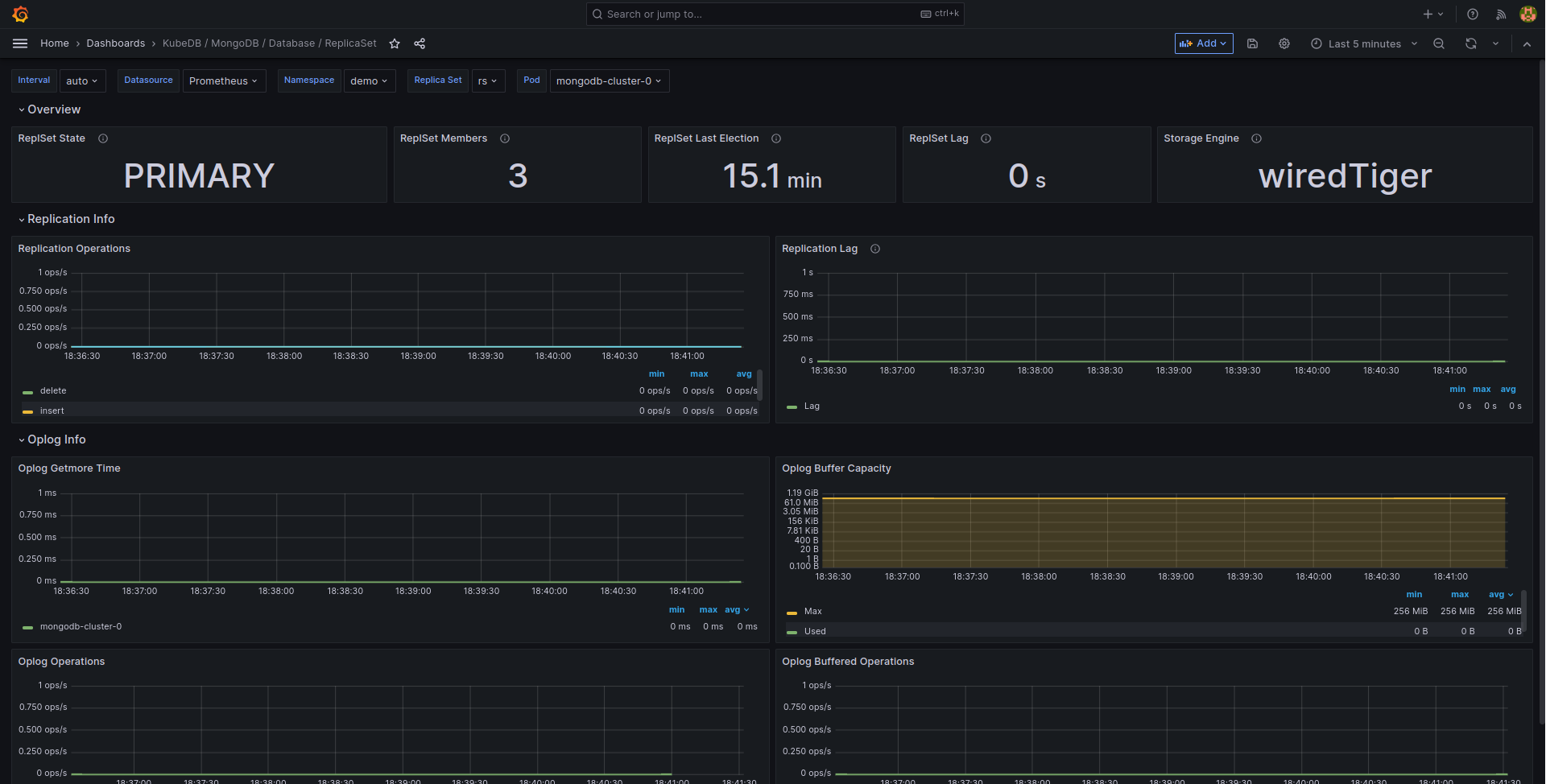
Task: Click the search or jump to field
Action: [x=773, y=14]
